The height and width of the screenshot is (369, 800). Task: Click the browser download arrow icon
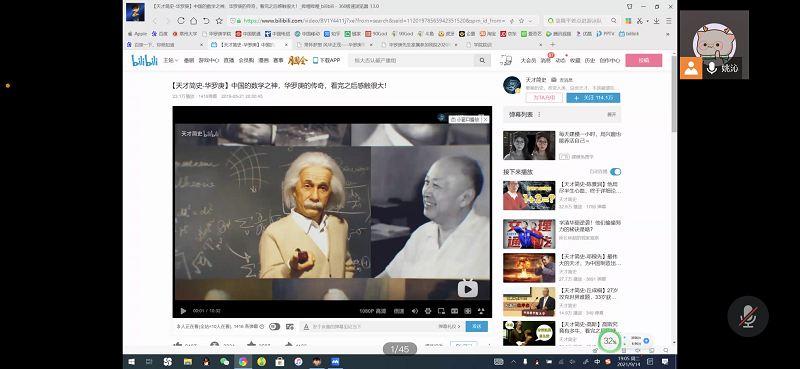tap(656, 21)
